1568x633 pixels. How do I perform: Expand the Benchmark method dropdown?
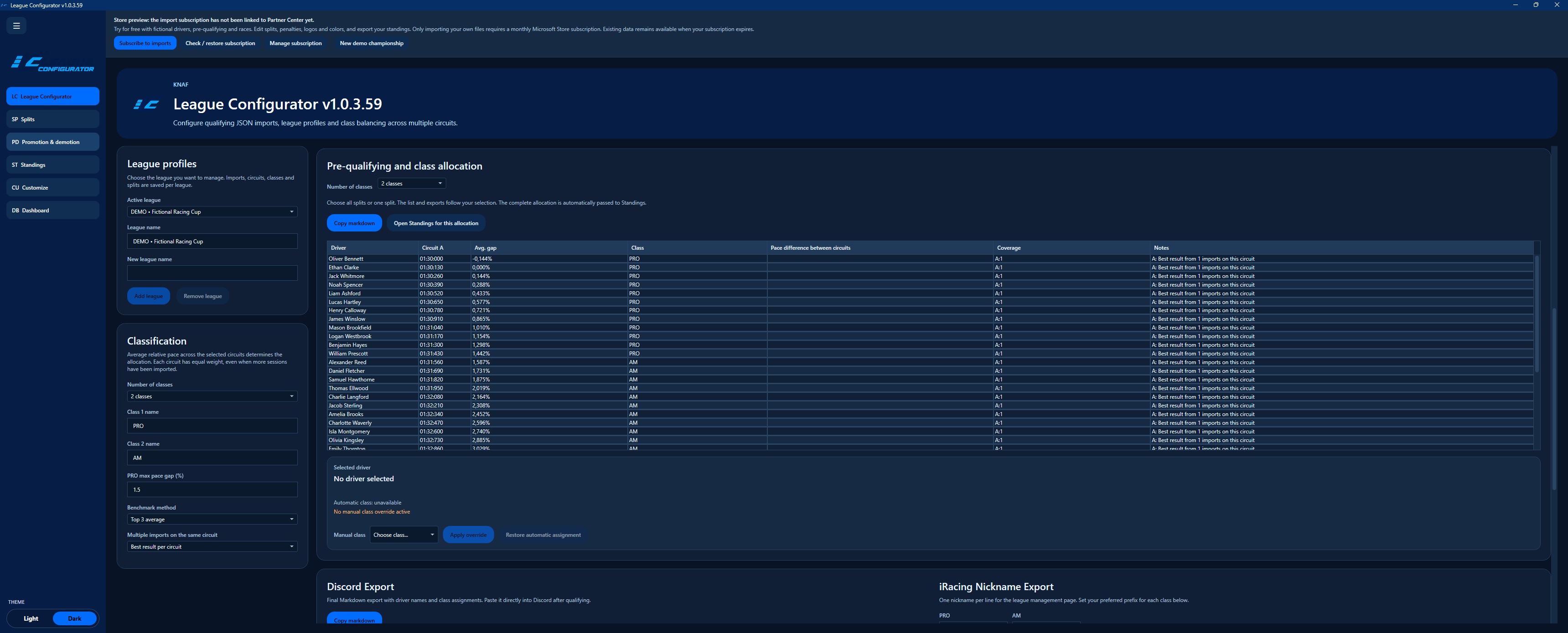click(x=212, y=519)
